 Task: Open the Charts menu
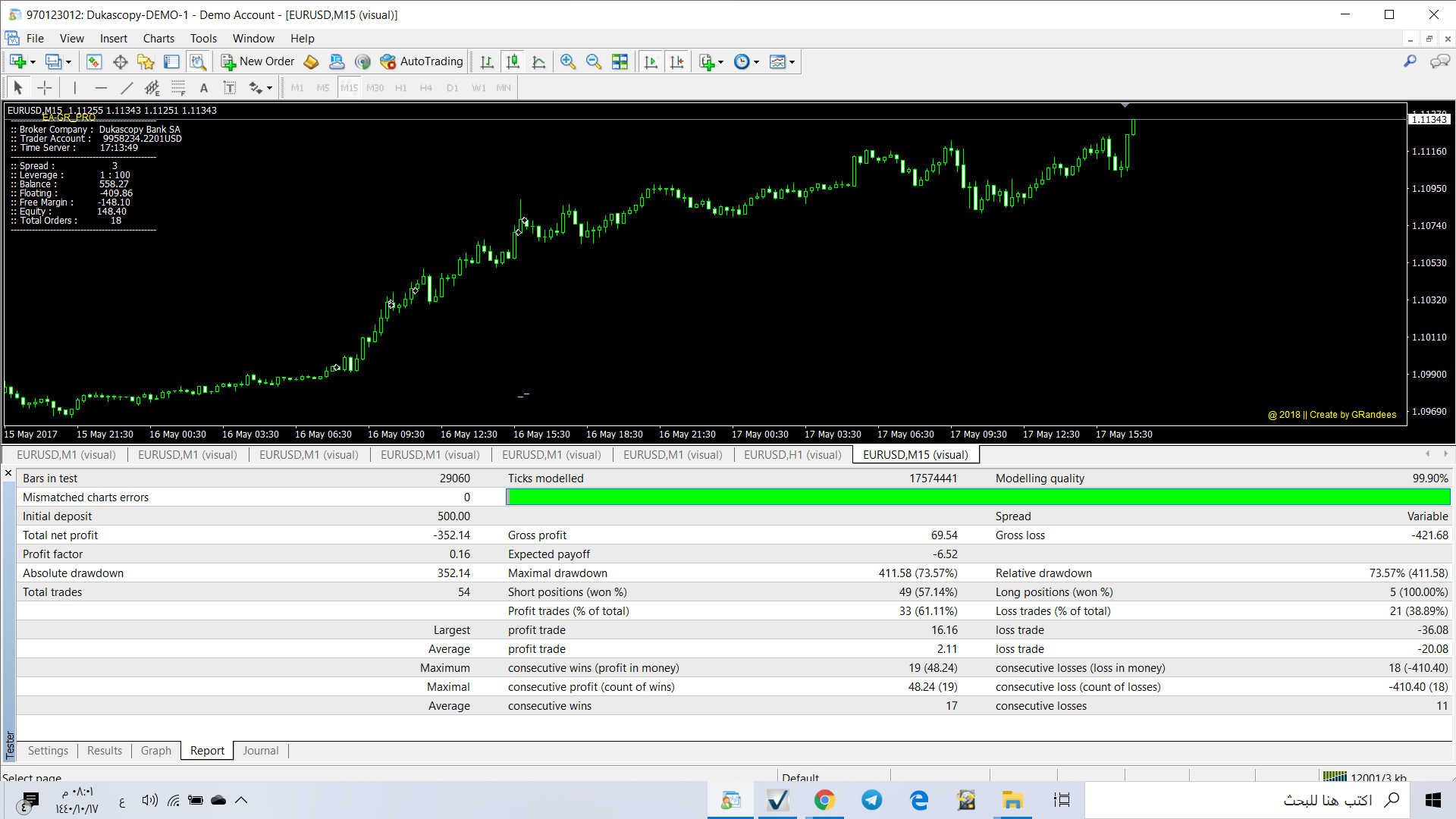pyautogui.click(x=158, y=39)
